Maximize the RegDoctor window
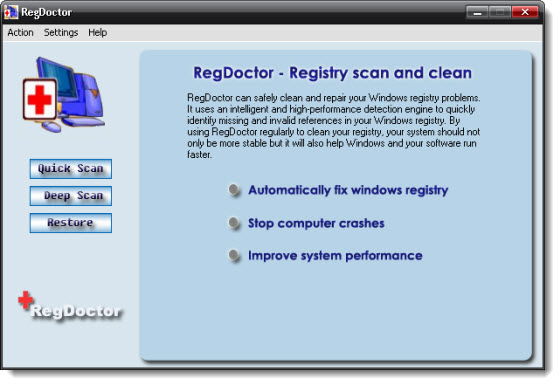 [500, 12]
